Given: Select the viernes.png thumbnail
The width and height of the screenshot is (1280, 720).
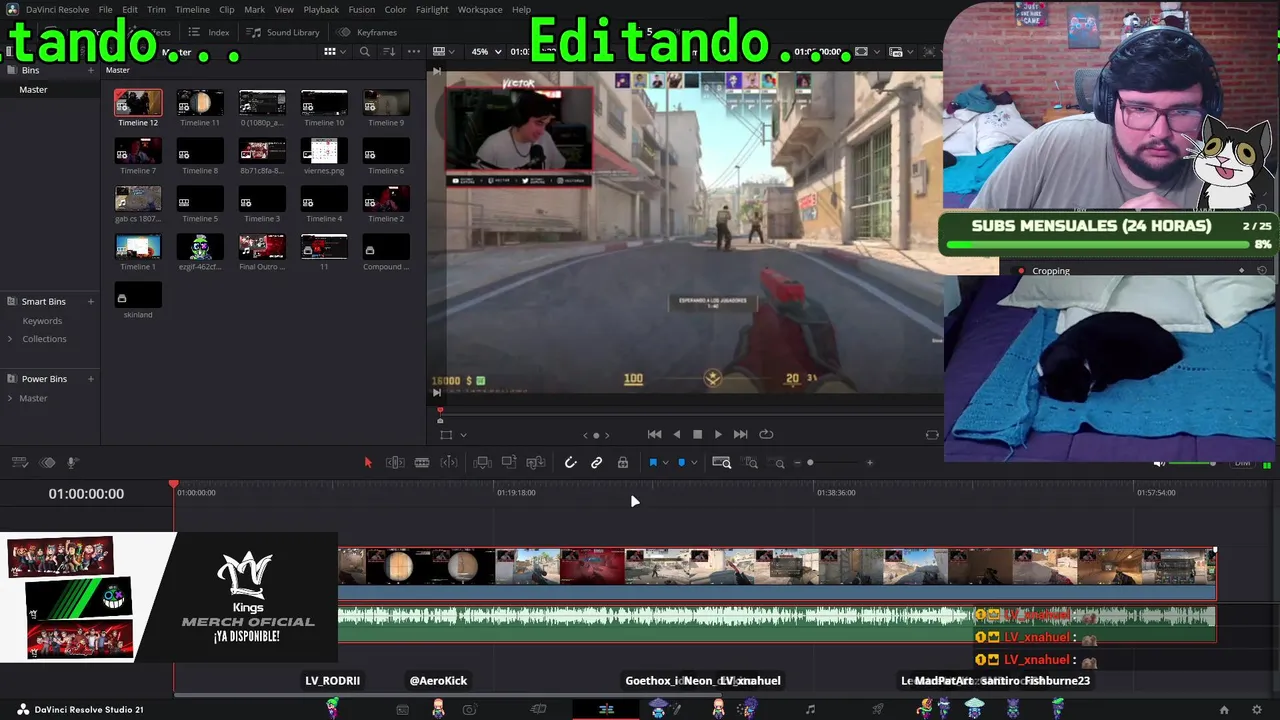Looking at the screenshot, I should (324, 150).
